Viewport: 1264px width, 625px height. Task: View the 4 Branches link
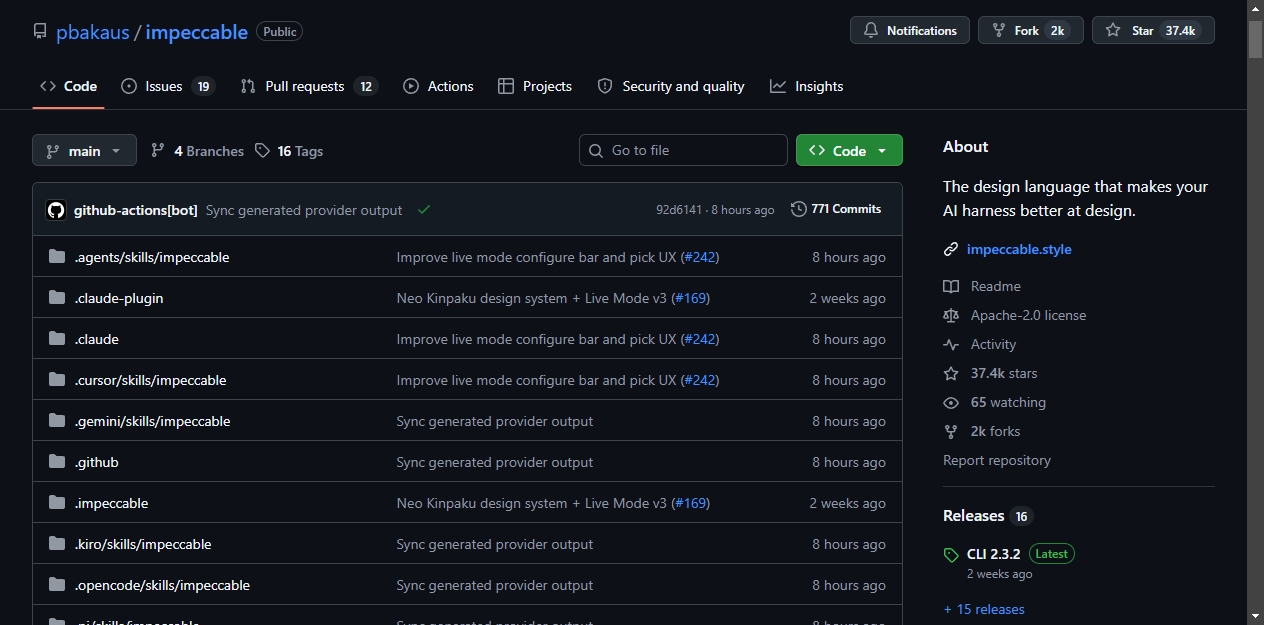pyautogui.click(x=197, y=151)
